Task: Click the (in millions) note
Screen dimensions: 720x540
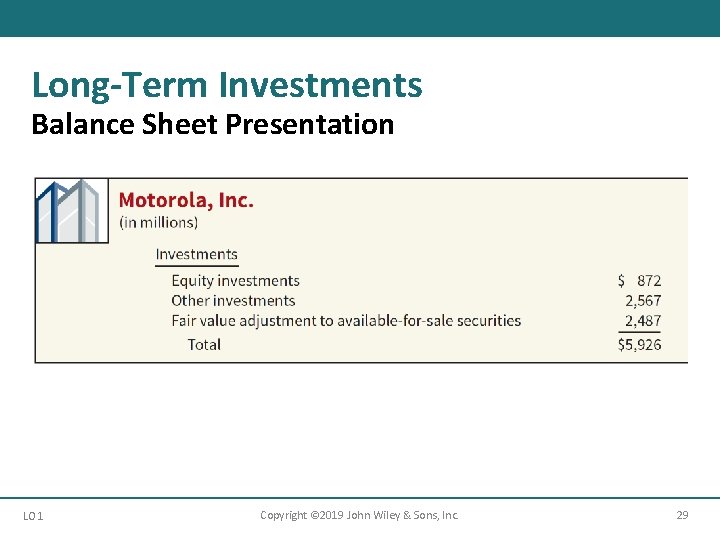Action: [159, 223]
